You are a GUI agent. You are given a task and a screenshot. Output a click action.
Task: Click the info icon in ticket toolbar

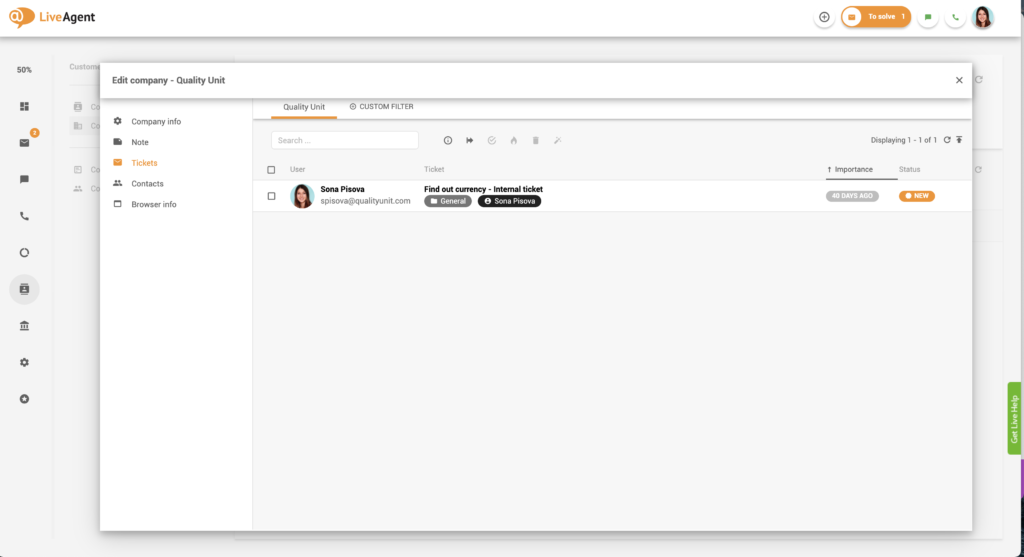coord(448,140)
